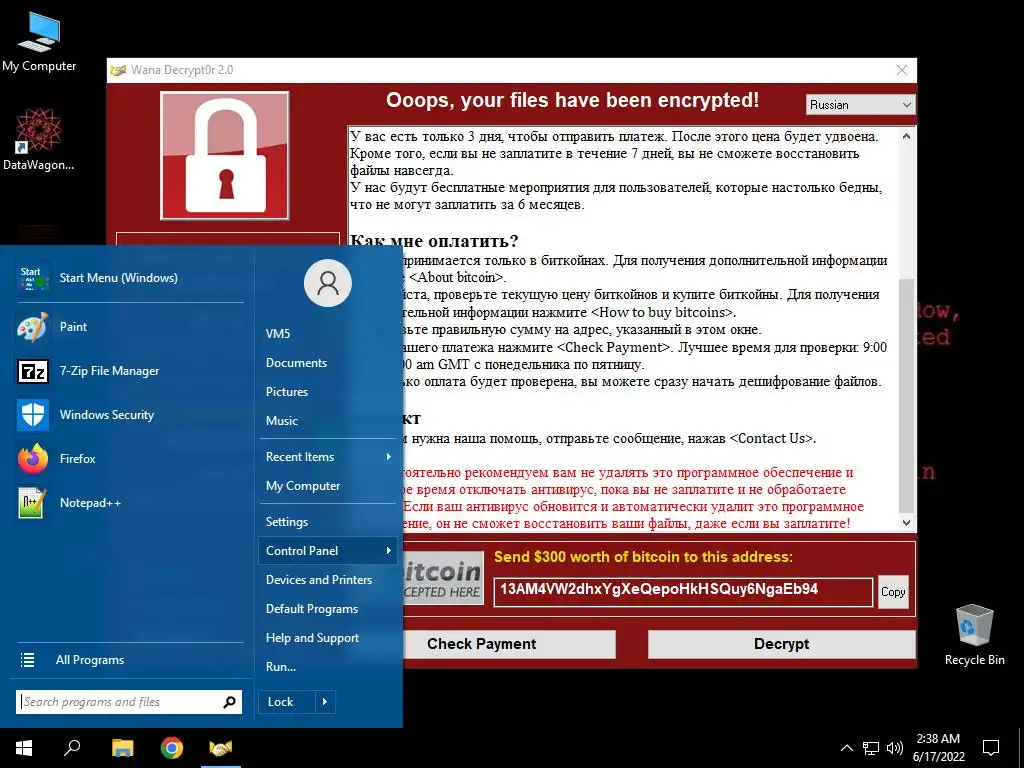Open the notification center icon

point(991,748)
